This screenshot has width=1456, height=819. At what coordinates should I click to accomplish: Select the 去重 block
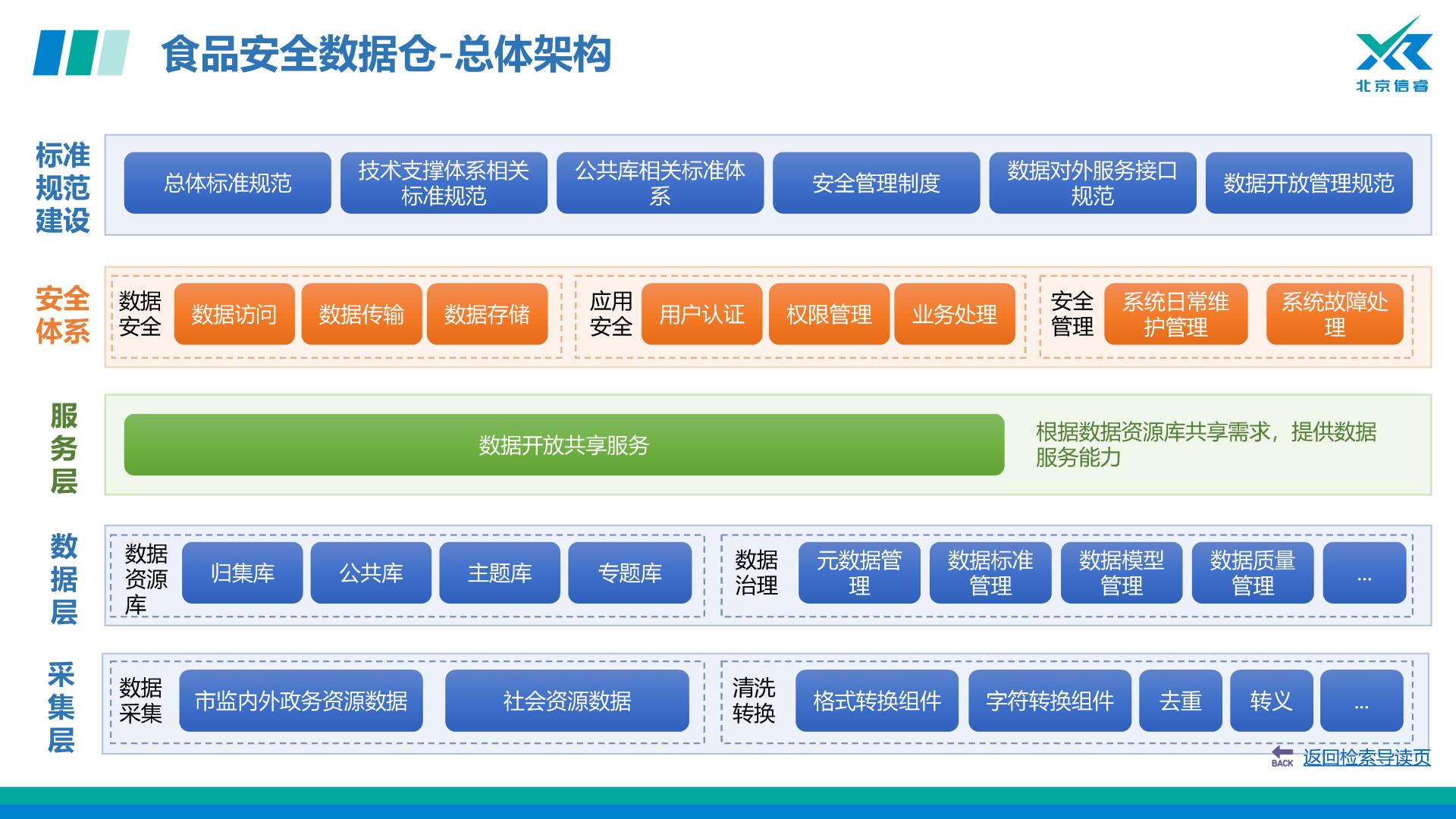coord(1180,701)
